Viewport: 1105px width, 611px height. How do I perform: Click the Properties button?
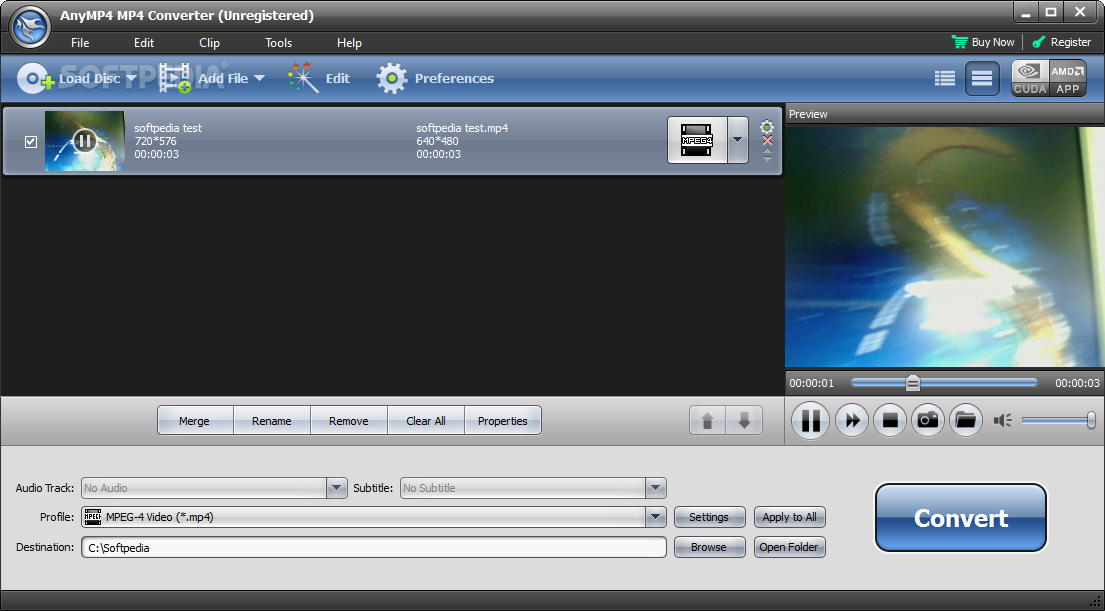502,421
